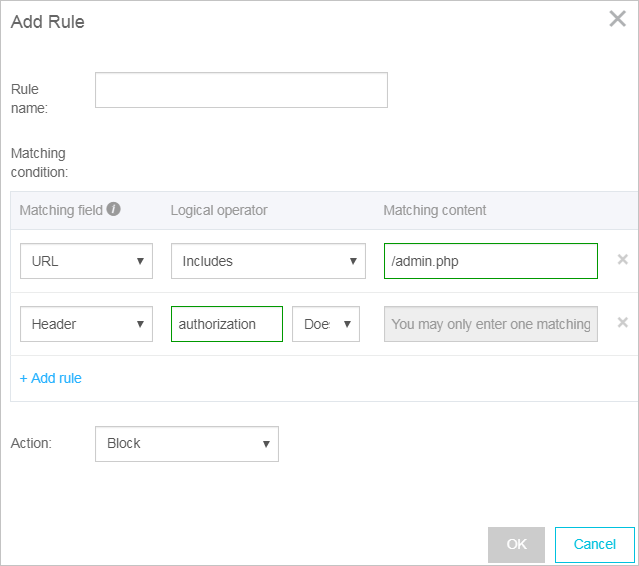The width and height of the screenshot is (639, 566).
Task: Delete the Header matching condition row
Action: tap(622, 323)
